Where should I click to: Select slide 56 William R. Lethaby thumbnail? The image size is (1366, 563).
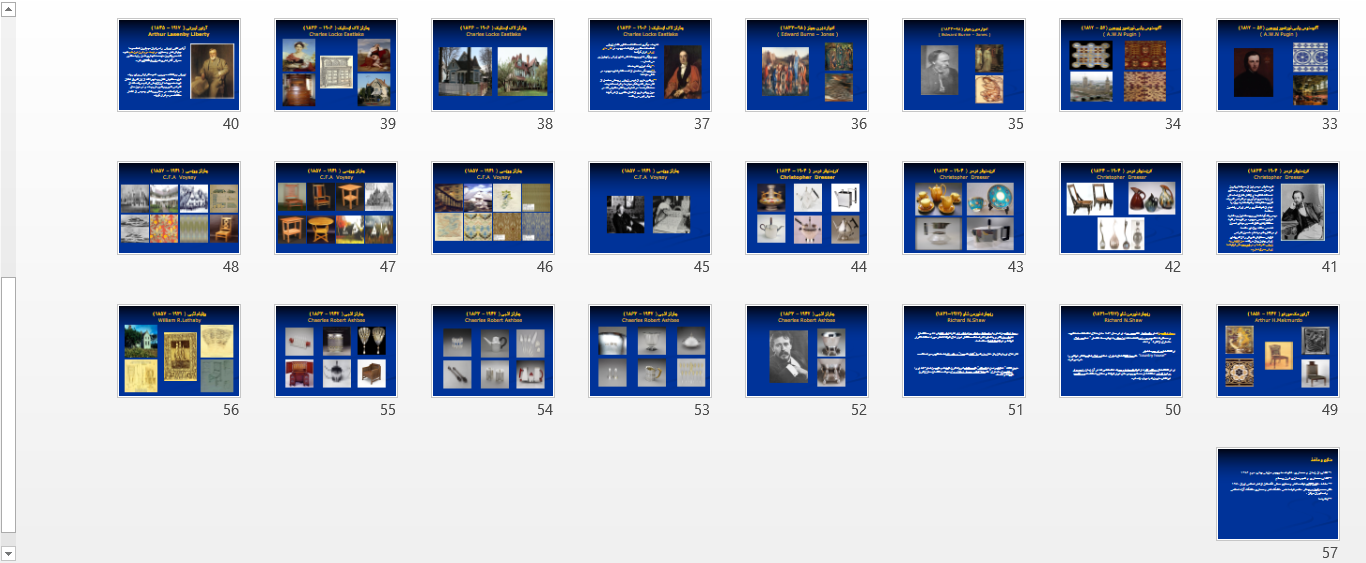coord(179,351)
